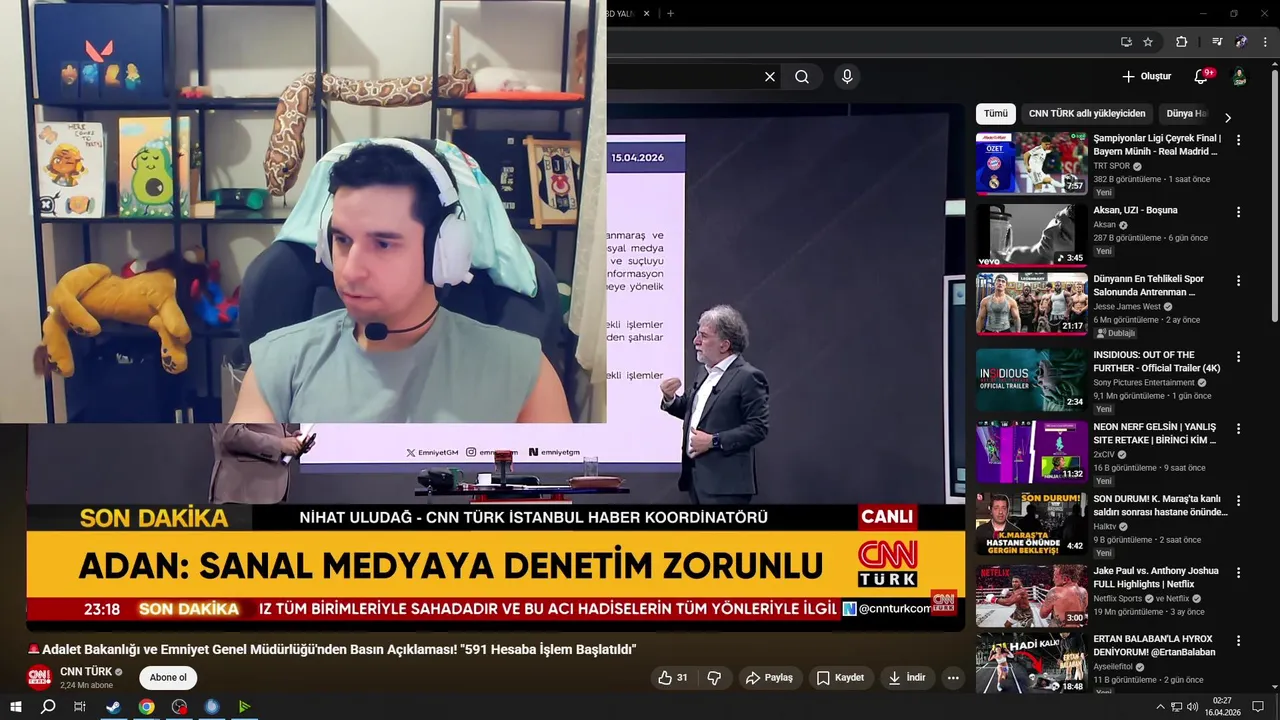Open the Windows notification center icon
1280x720 pixels.
coord(1259,707)
